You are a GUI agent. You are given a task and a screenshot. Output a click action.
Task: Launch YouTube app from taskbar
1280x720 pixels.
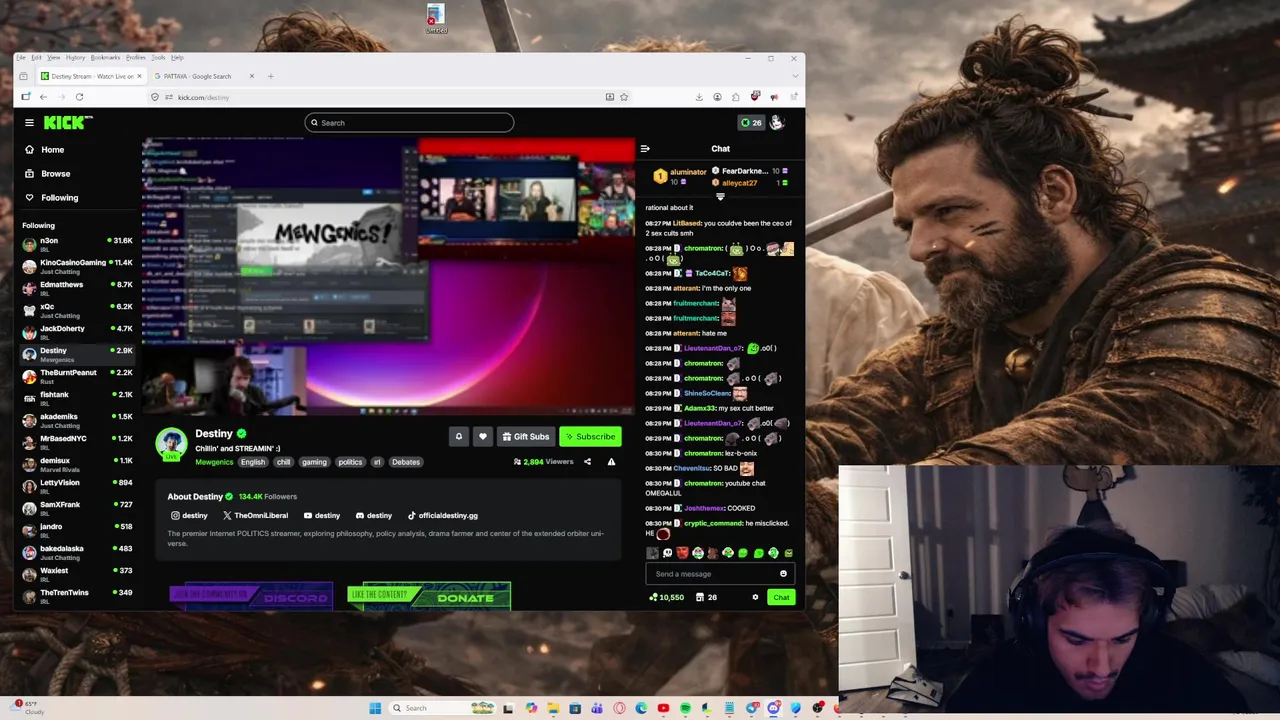click(x=663, y=708)
